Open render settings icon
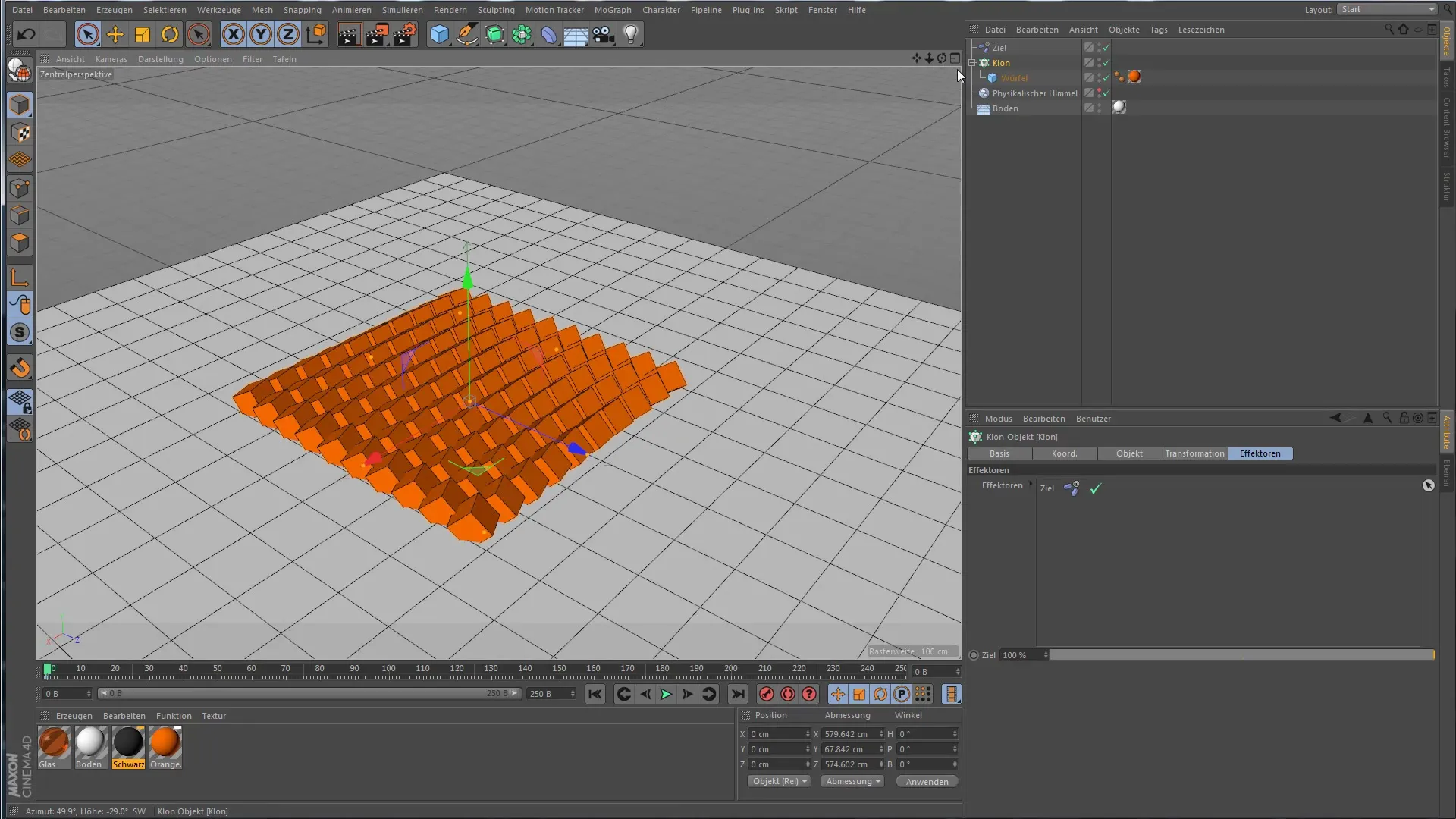This screenshot has height=819, width=1456. pos(405,34)
